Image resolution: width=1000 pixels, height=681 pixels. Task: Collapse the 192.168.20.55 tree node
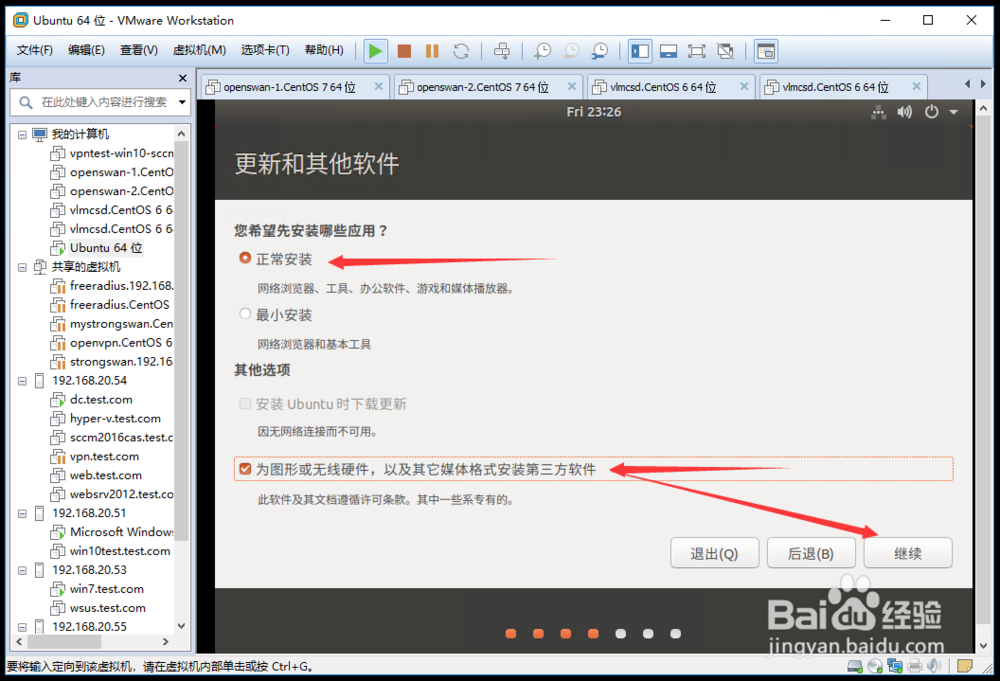click(22, 627)
